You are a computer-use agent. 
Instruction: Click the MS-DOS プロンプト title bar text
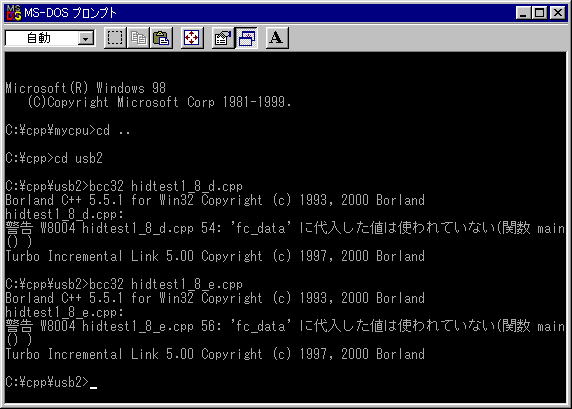(x=70, y=13)
